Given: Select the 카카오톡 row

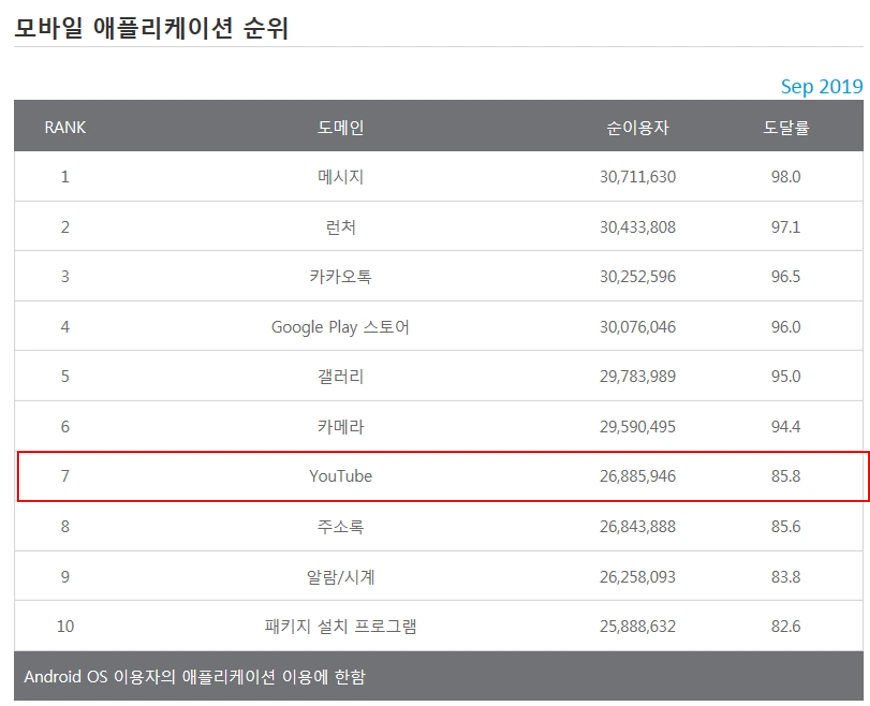Looking at the screenshot, I should pos(341,276).
